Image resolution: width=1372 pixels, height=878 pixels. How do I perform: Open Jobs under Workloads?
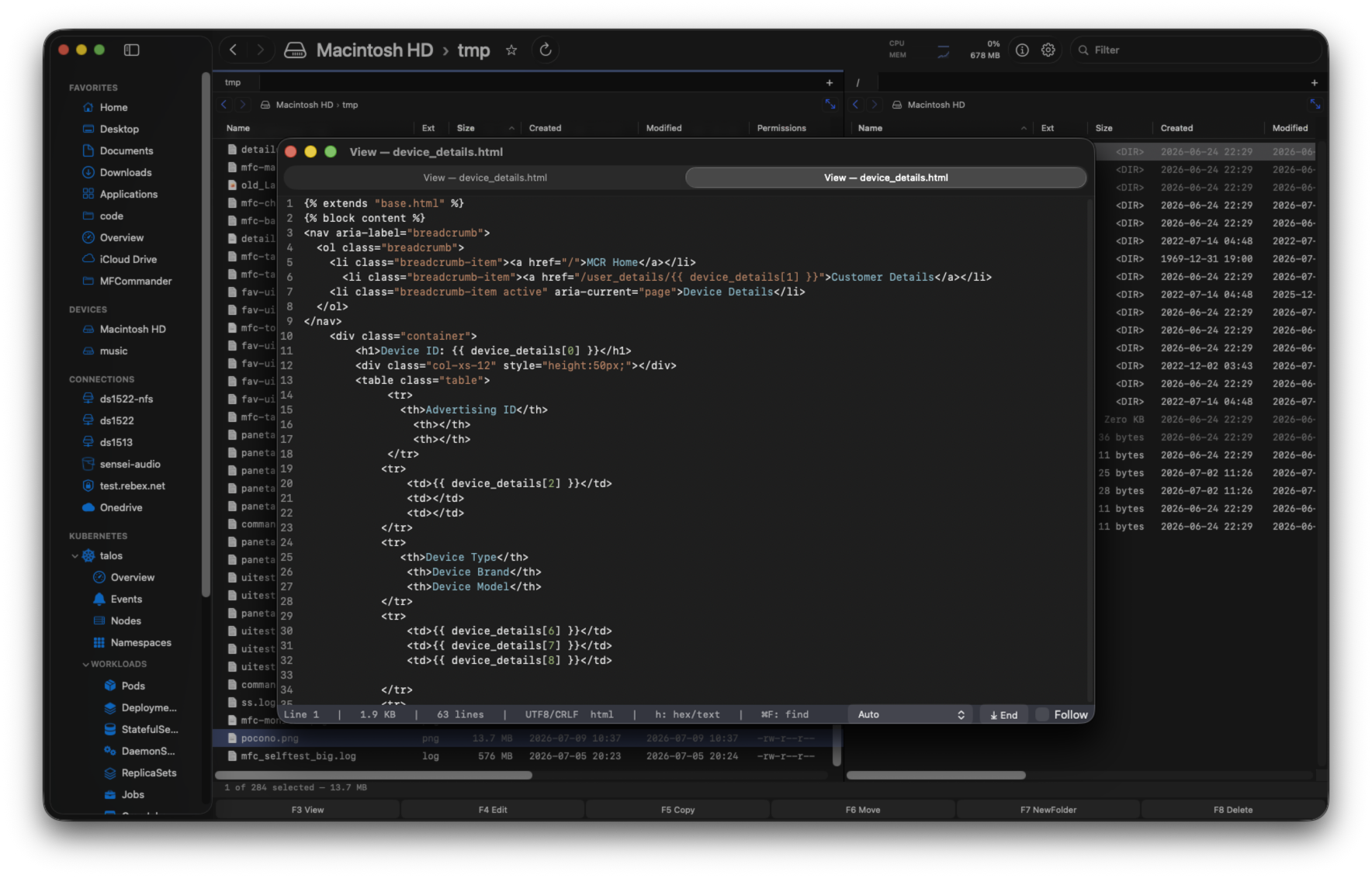tap(133, 794)
